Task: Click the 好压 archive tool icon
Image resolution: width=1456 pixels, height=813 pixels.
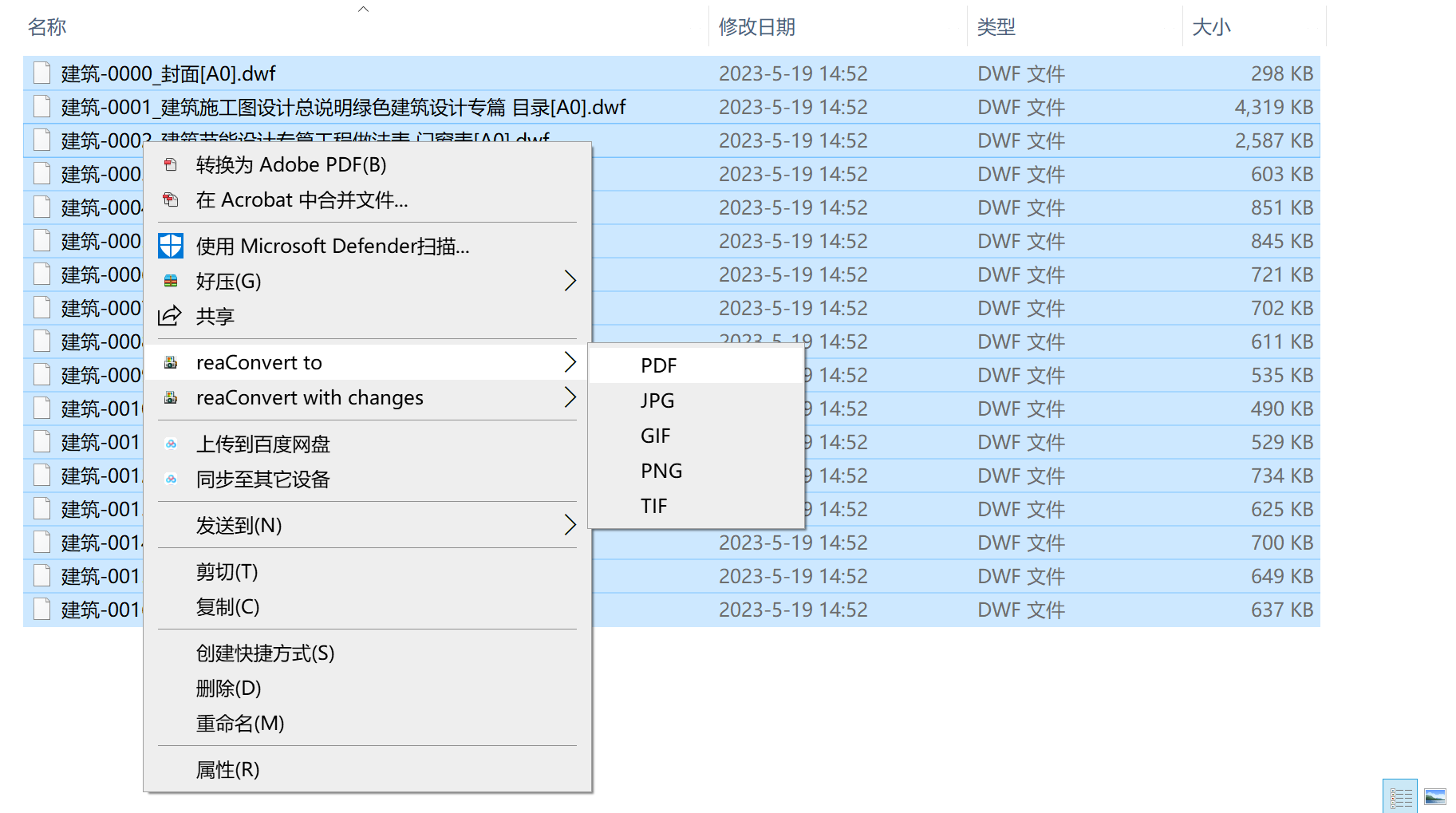Action: point(169,281)
